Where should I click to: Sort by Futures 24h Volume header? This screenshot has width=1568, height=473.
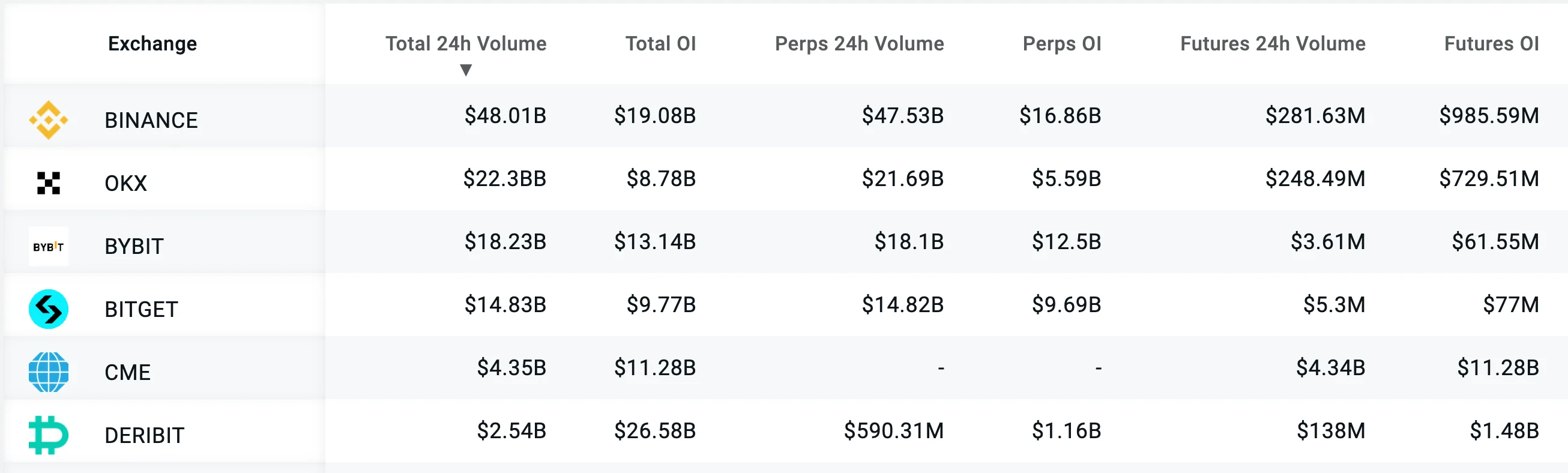[x=1272, y=44]
